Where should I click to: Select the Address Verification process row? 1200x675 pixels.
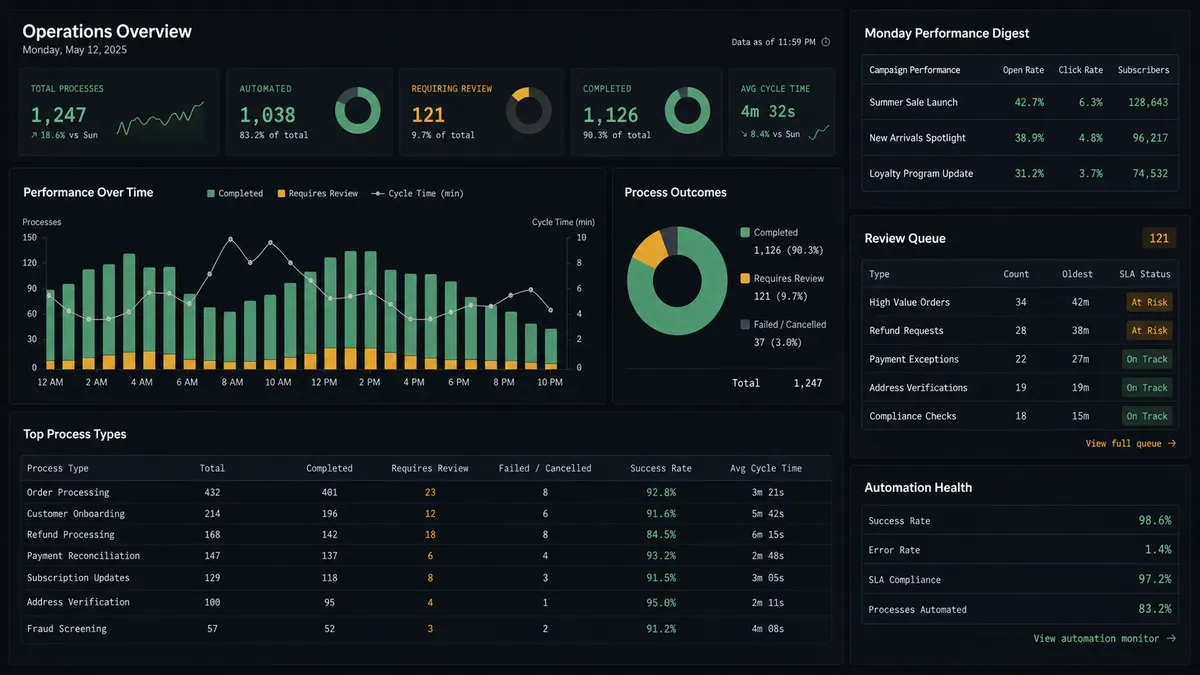tap(426, 602)
